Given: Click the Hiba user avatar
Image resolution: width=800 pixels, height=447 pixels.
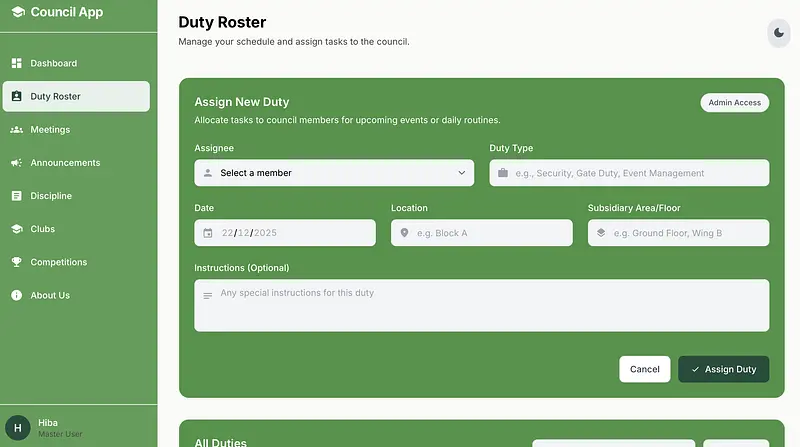Looking at the screenshot, I should [x=17, y=428].
